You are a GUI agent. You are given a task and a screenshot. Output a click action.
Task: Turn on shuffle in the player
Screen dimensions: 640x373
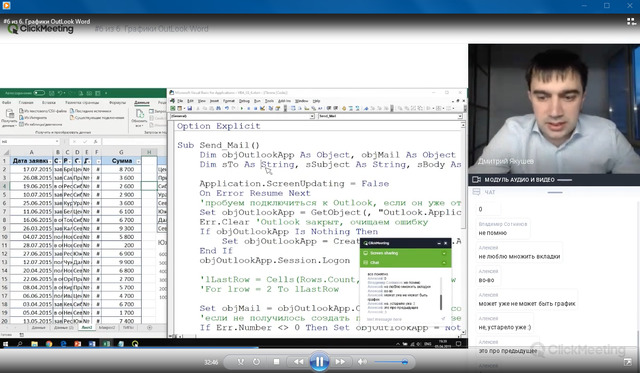[241, 362]
